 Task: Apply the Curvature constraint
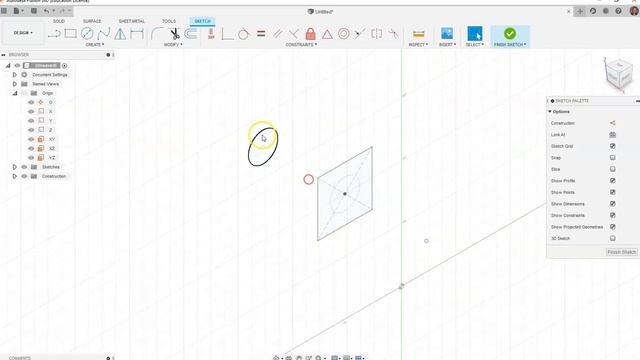point(393,33)
